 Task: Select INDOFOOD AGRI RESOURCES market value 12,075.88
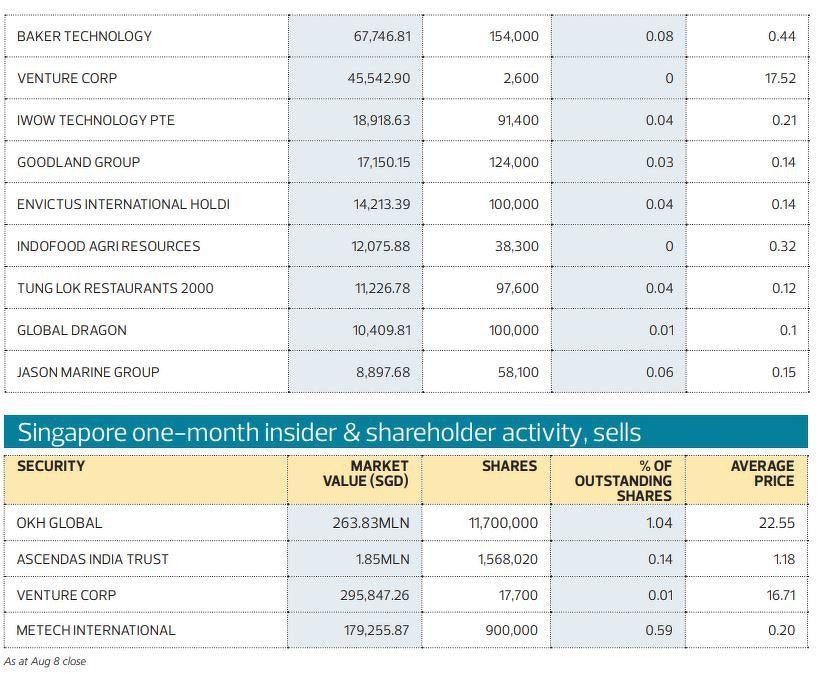380,246
